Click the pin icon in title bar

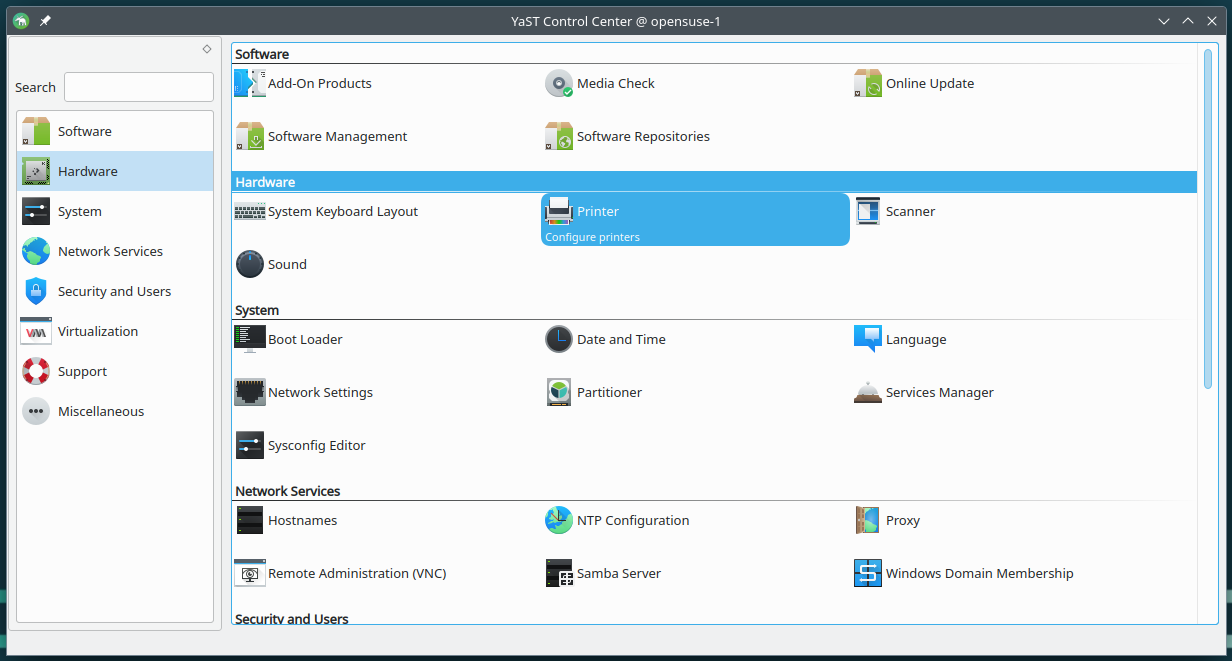[45, 21]
